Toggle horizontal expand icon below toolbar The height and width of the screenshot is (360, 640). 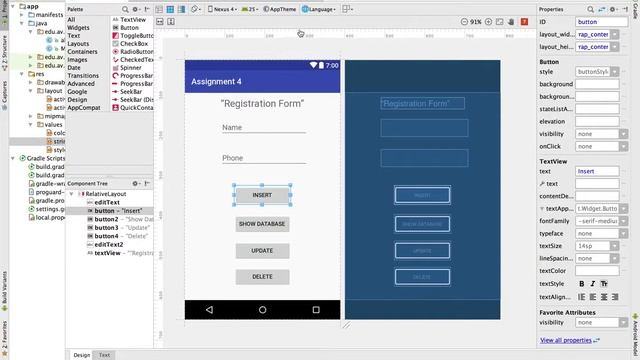coord(160,22)
